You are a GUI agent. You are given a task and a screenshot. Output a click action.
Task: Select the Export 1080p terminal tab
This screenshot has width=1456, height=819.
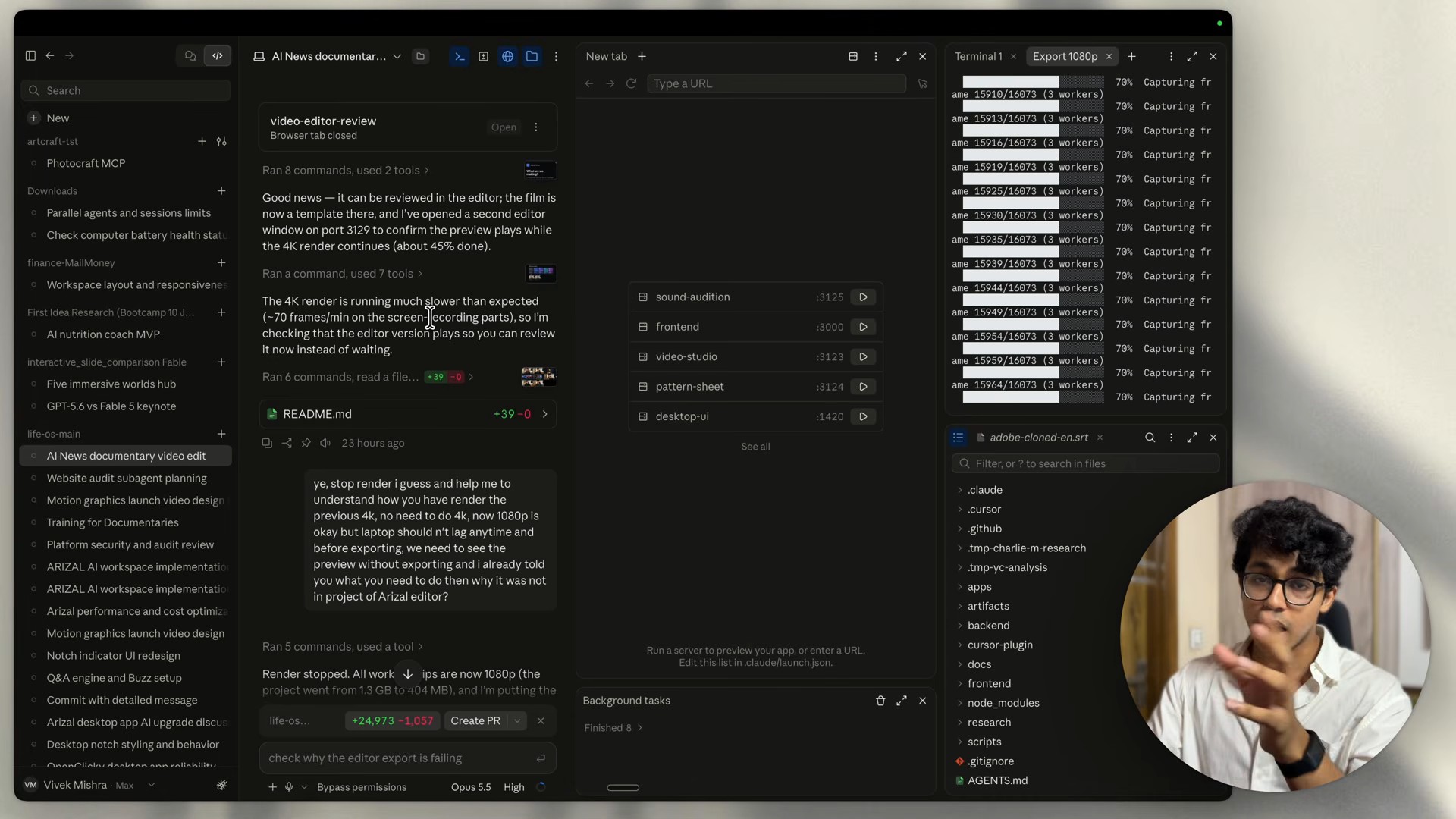click(1065, 56)
